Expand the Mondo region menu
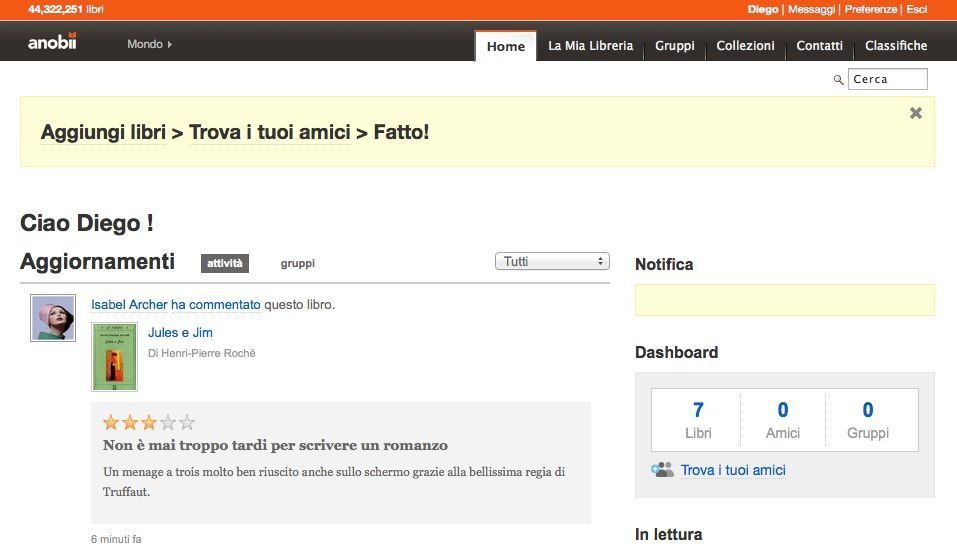Viewport: 957px width, 551px height. point(149,44)
